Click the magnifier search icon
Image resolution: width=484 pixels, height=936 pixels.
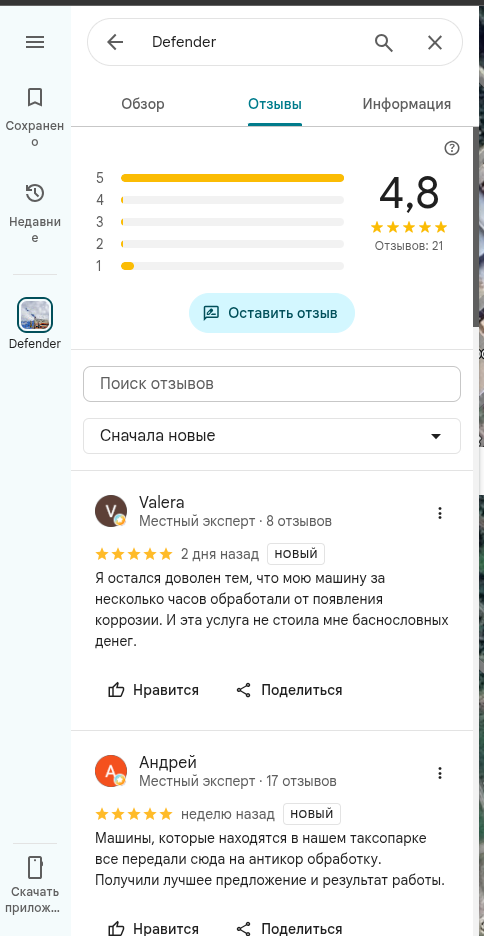(x=384, y=42)
